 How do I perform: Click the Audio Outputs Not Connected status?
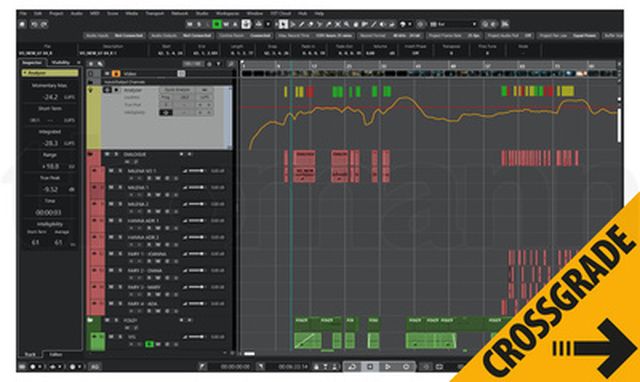(181, 36)
